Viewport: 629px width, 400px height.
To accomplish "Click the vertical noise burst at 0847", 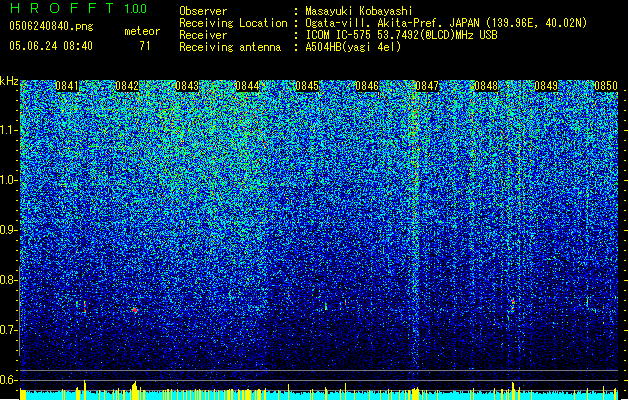I will point(415,225).
